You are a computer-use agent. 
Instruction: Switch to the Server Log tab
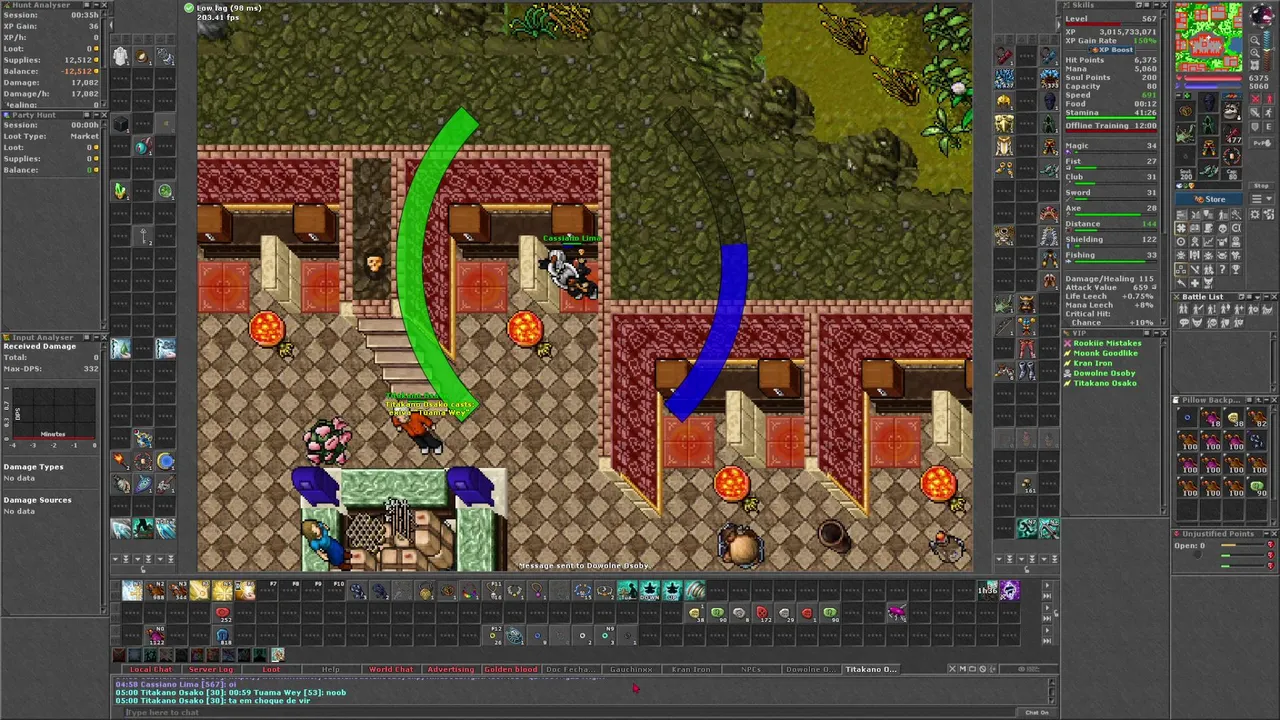coord(210,669)
